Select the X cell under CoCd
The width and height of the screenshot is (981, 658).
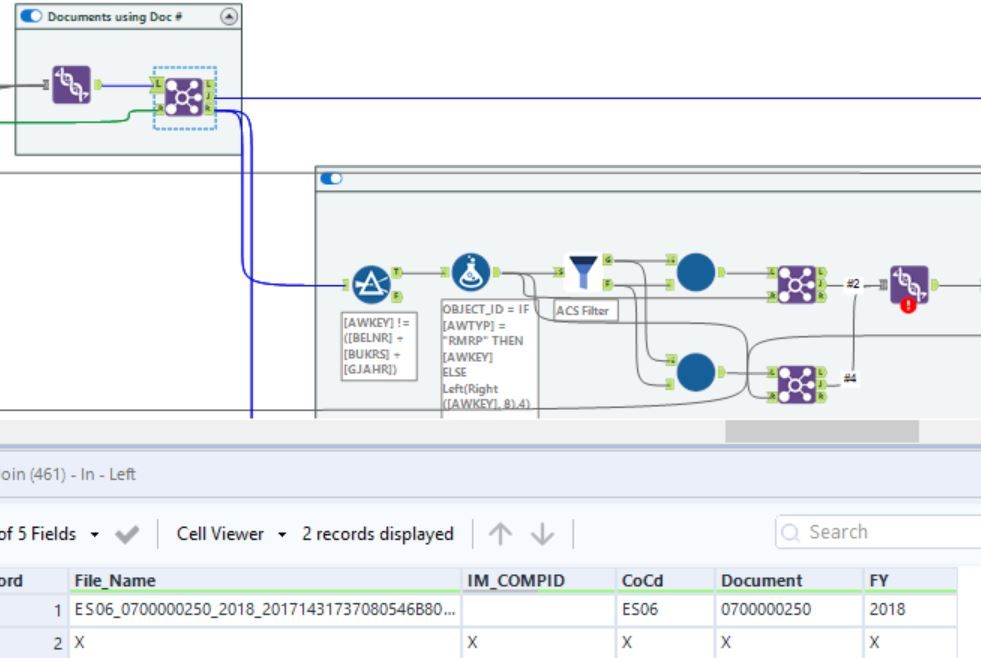pyautogui.click(x=665, y=643)
